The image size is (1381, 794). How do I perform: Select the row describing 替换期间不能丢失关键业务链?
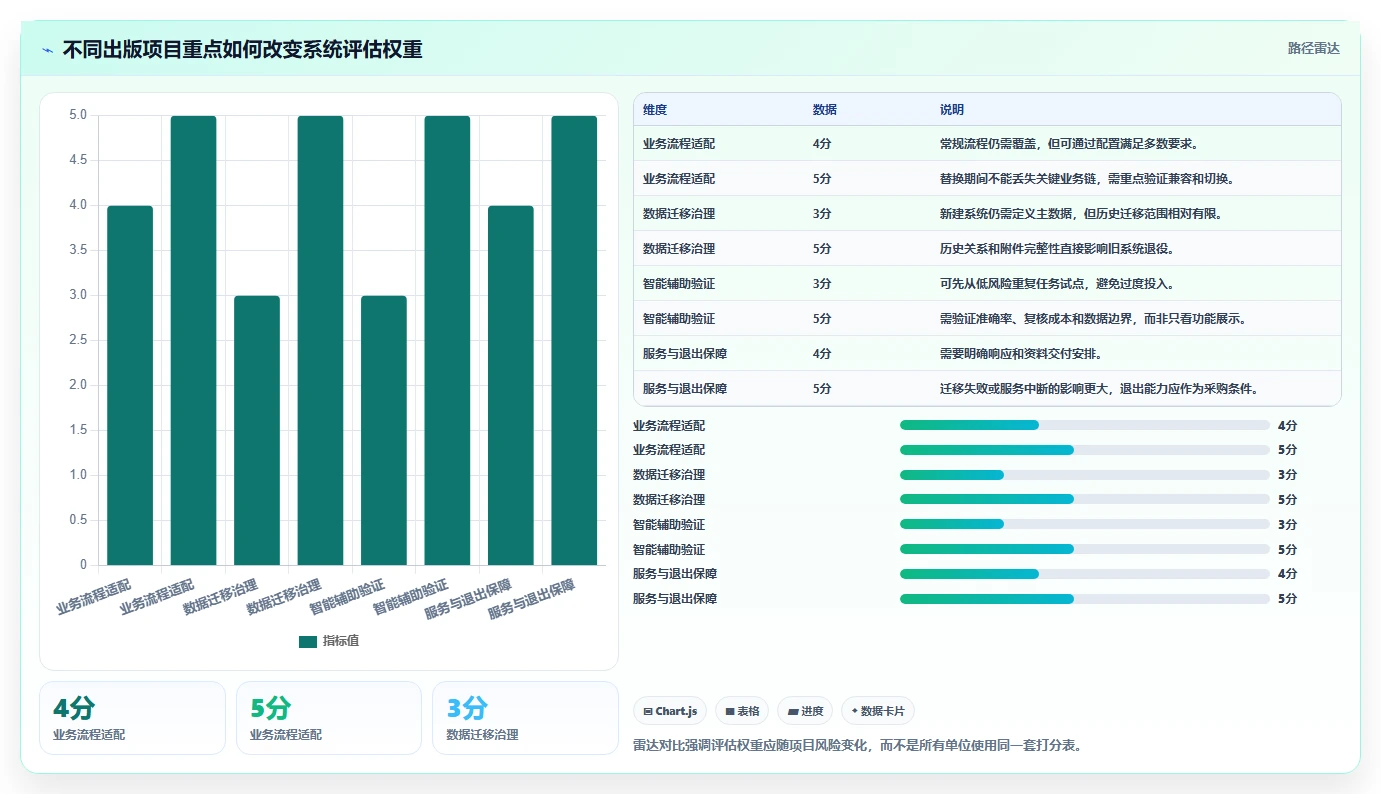pos(987,179)
